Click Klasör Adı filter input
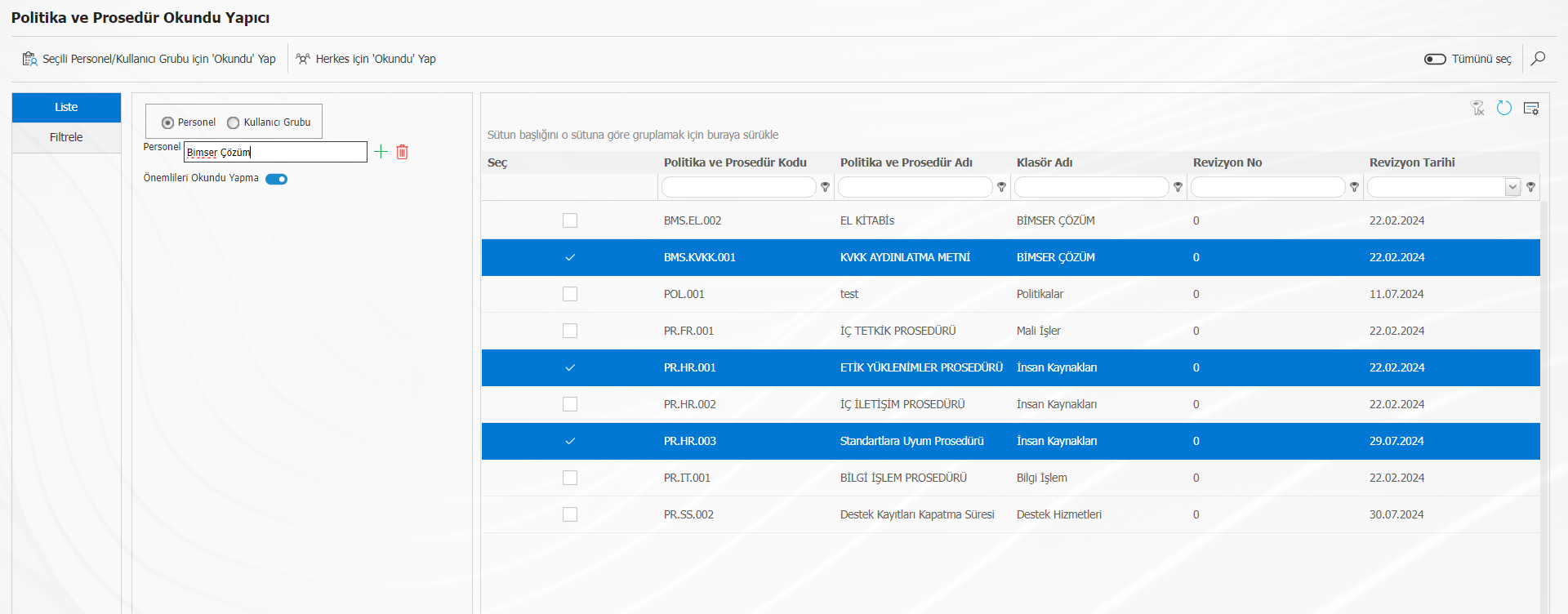Viewport: 1568px width, 614px height. click(1091, 187)
